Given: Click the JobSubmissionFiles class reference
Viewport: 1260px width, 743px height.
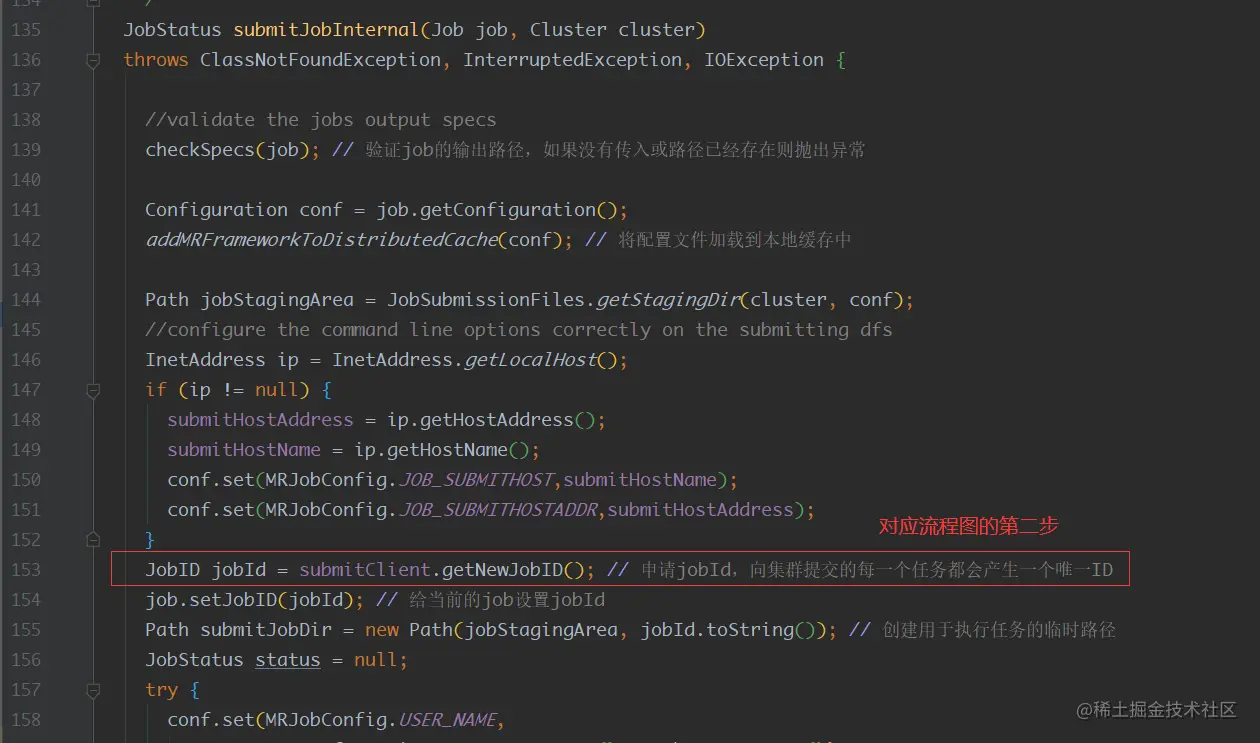Looking at the screenshot, I should [486, 300].
